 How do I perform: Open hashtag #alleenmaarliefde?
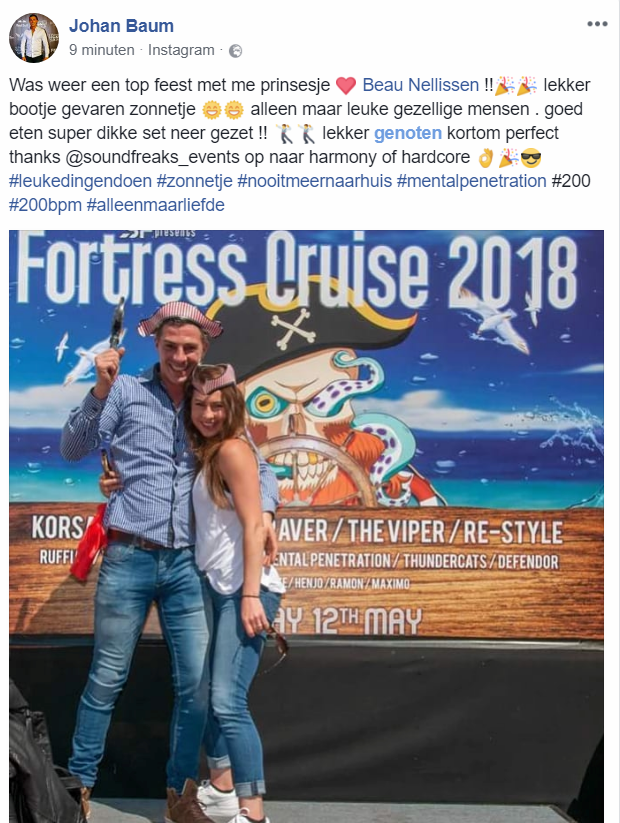[155, 205]
